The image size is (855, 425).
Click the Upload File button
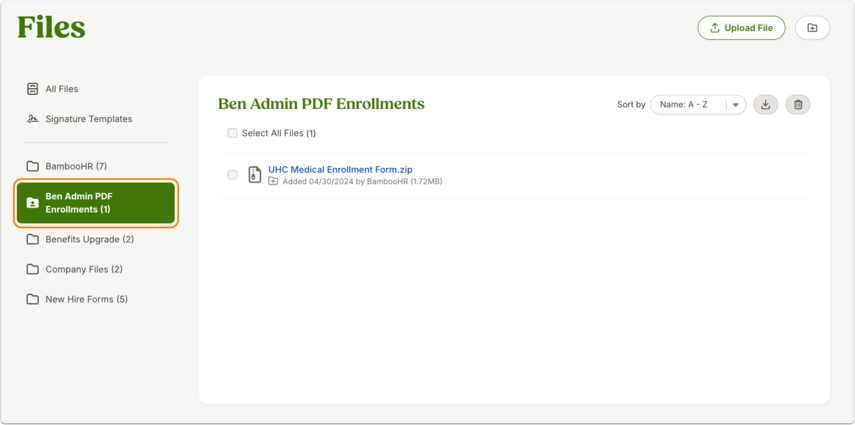click(x=741, y=28)
